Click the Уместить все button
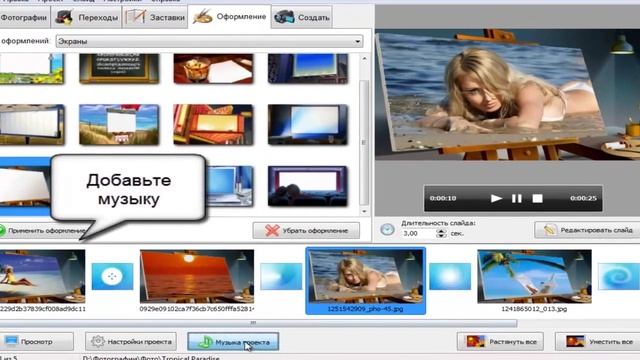640x360 pixels. pos(598,342)
